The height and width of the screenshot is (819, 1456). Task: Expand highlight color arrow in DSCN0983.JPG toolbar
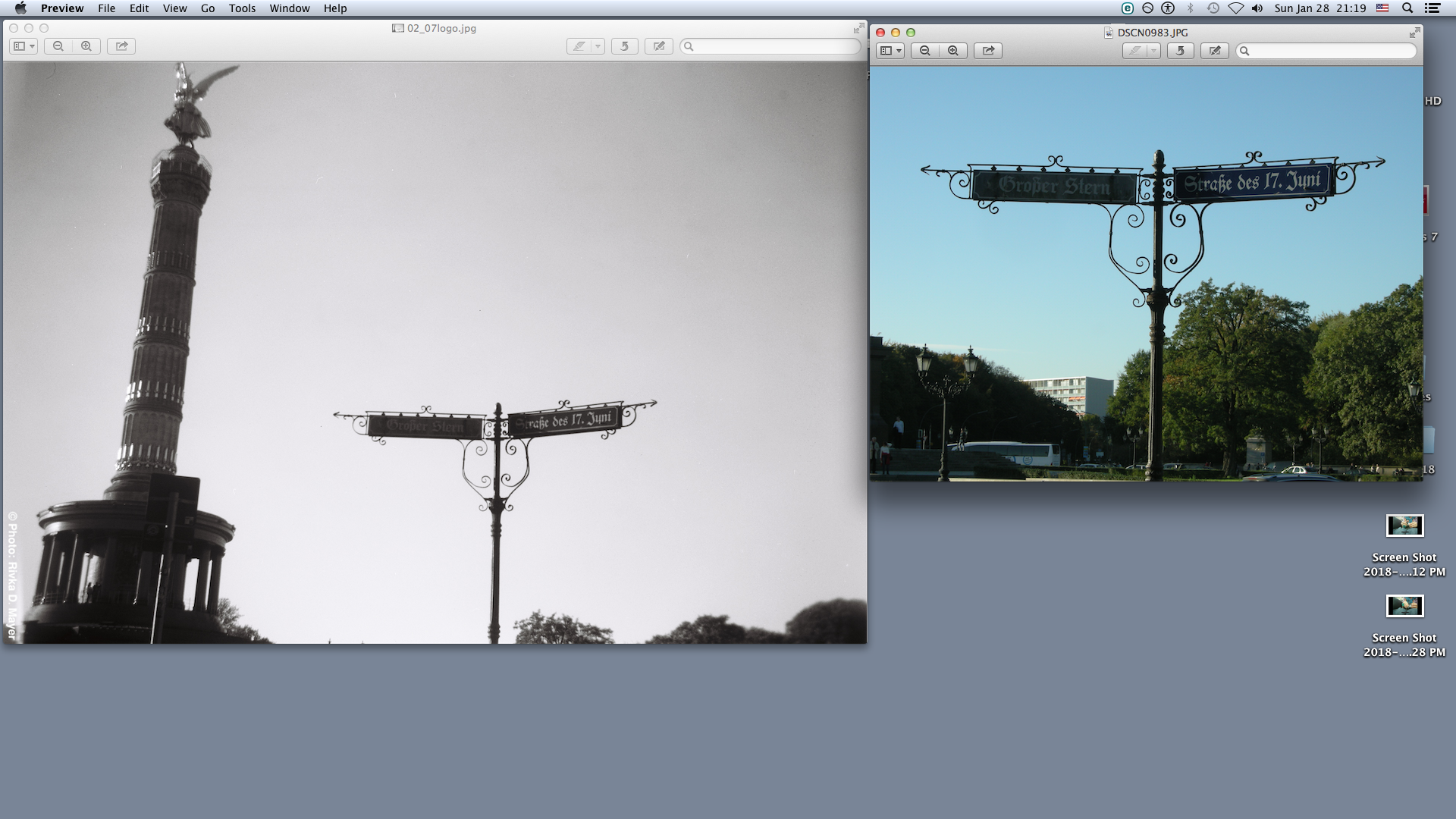click(1153, 51)
